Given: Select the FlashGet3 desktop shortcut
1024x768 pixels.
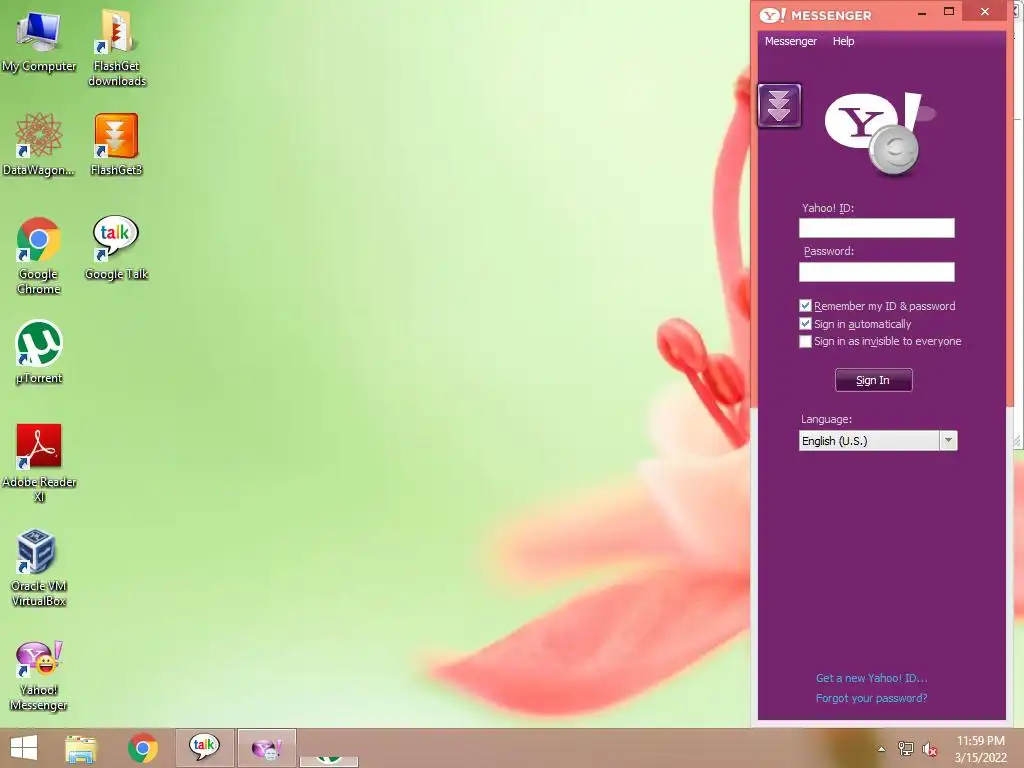Looking at the screenshot, I should point(116,144).
